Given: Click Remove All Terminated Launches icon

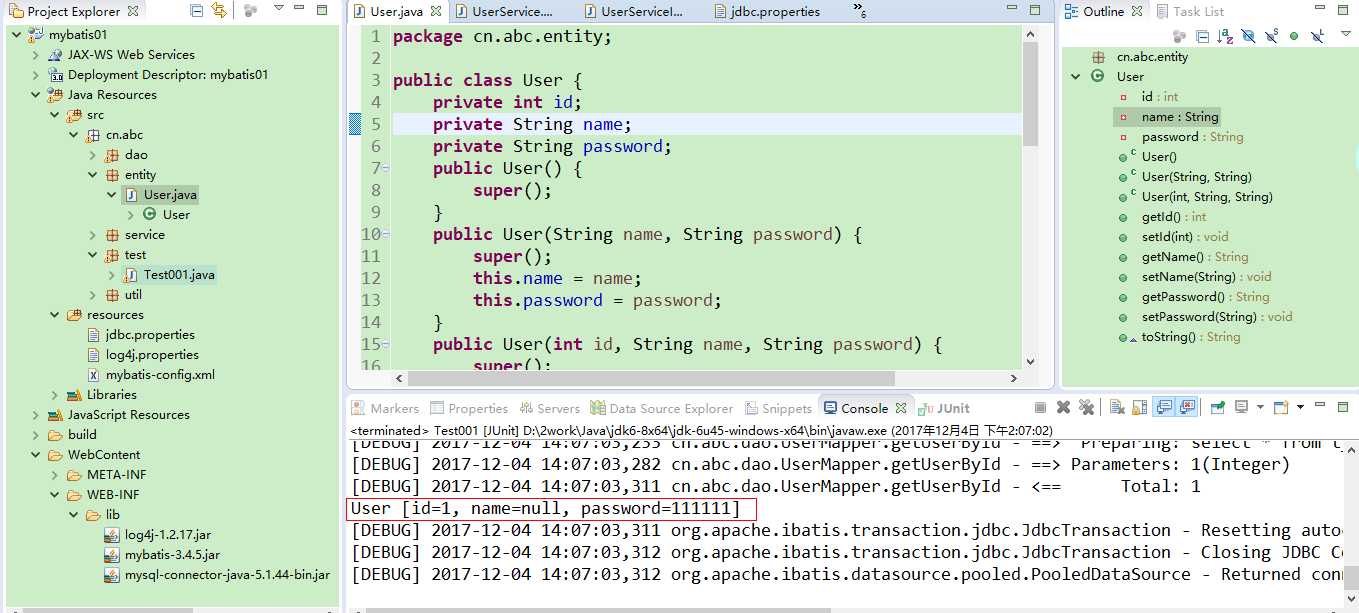Looking at the screenshot, I should click(1086, 407).
